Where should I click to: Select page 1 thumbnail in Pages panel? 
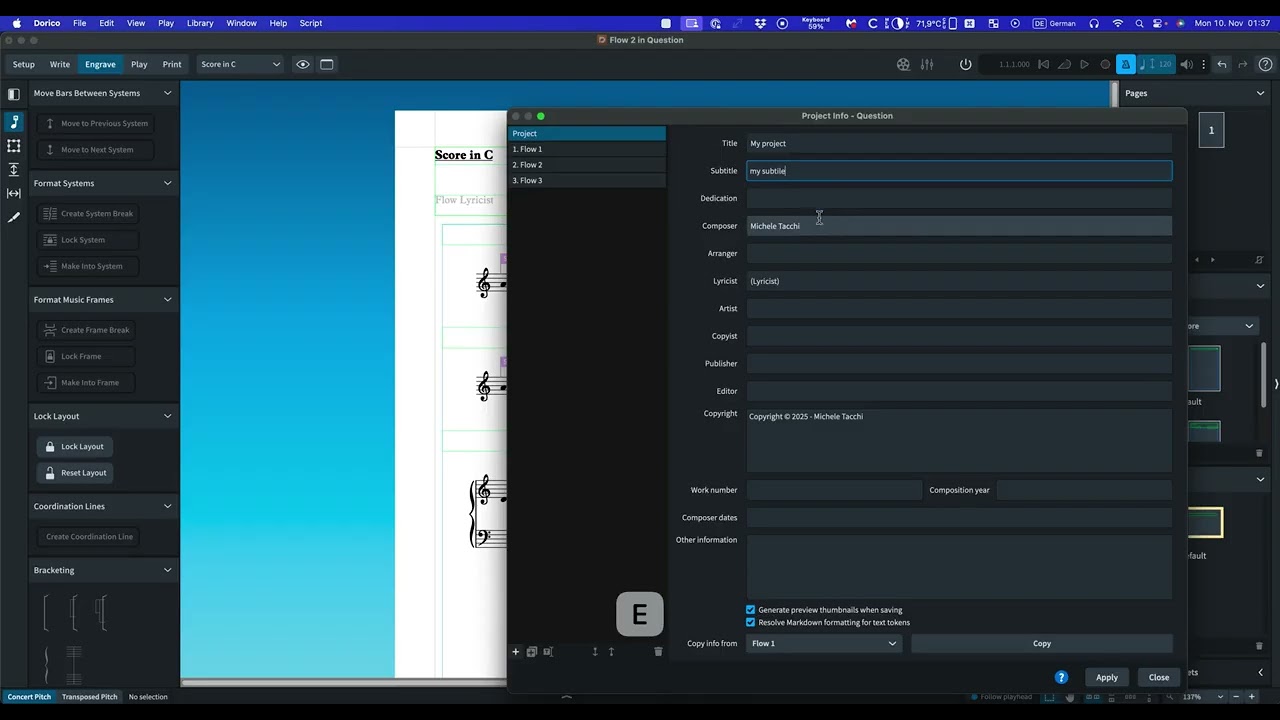point(1211,130)
